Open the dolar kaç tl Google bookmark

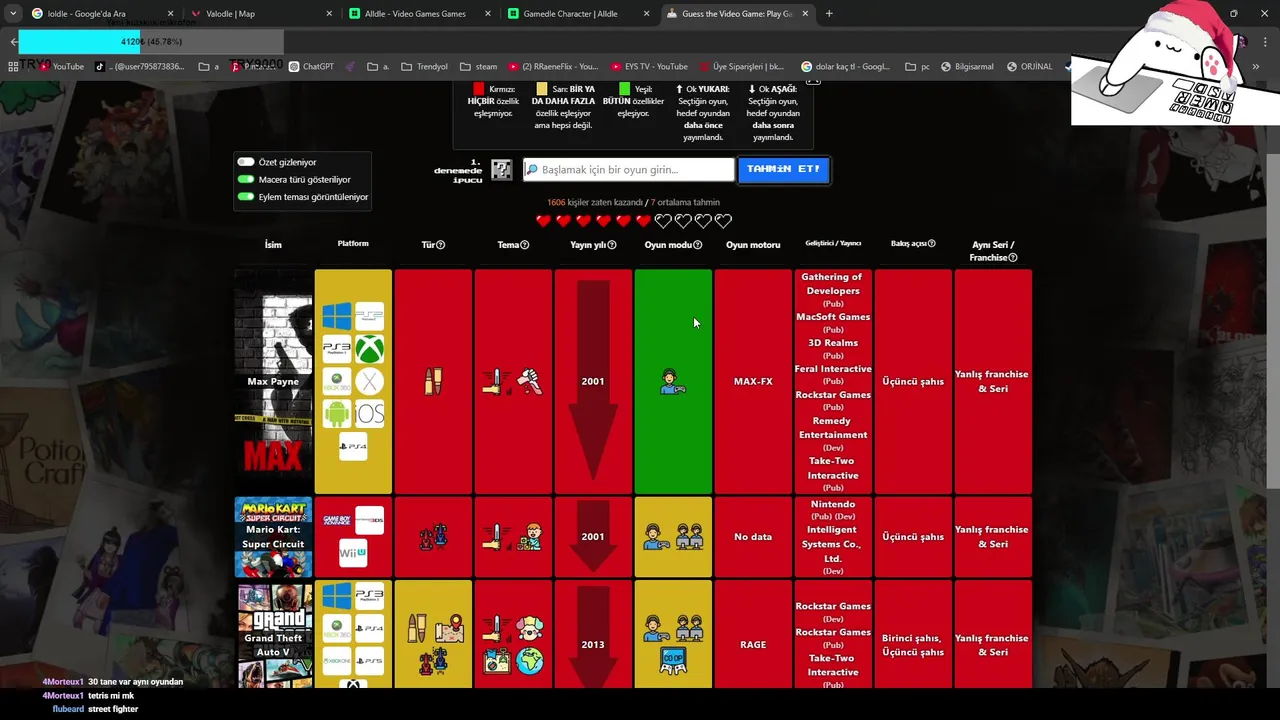point(845,67)
